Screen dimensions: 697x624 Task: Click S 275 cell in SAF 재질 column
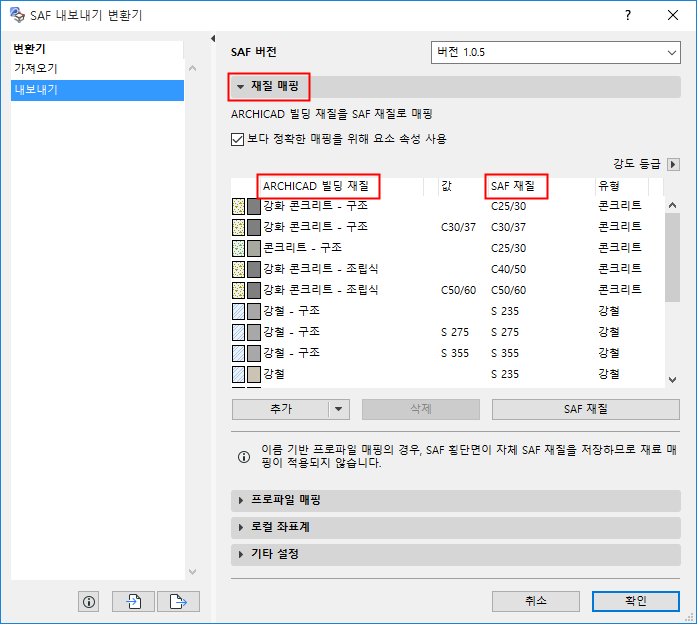click(505, 332)
